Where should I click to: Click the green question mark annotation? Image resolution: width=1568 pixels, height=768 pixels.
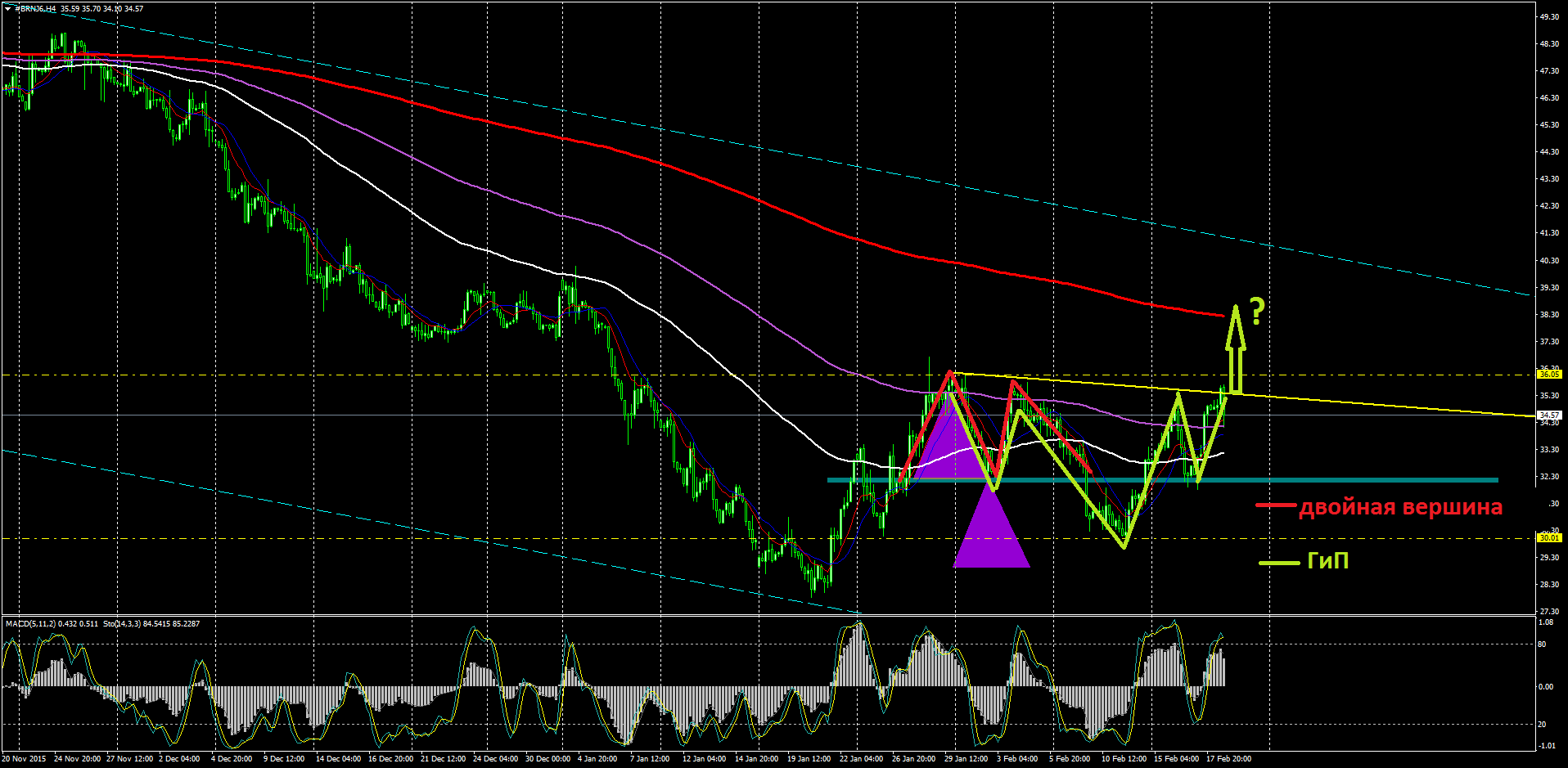point(1257,312)
